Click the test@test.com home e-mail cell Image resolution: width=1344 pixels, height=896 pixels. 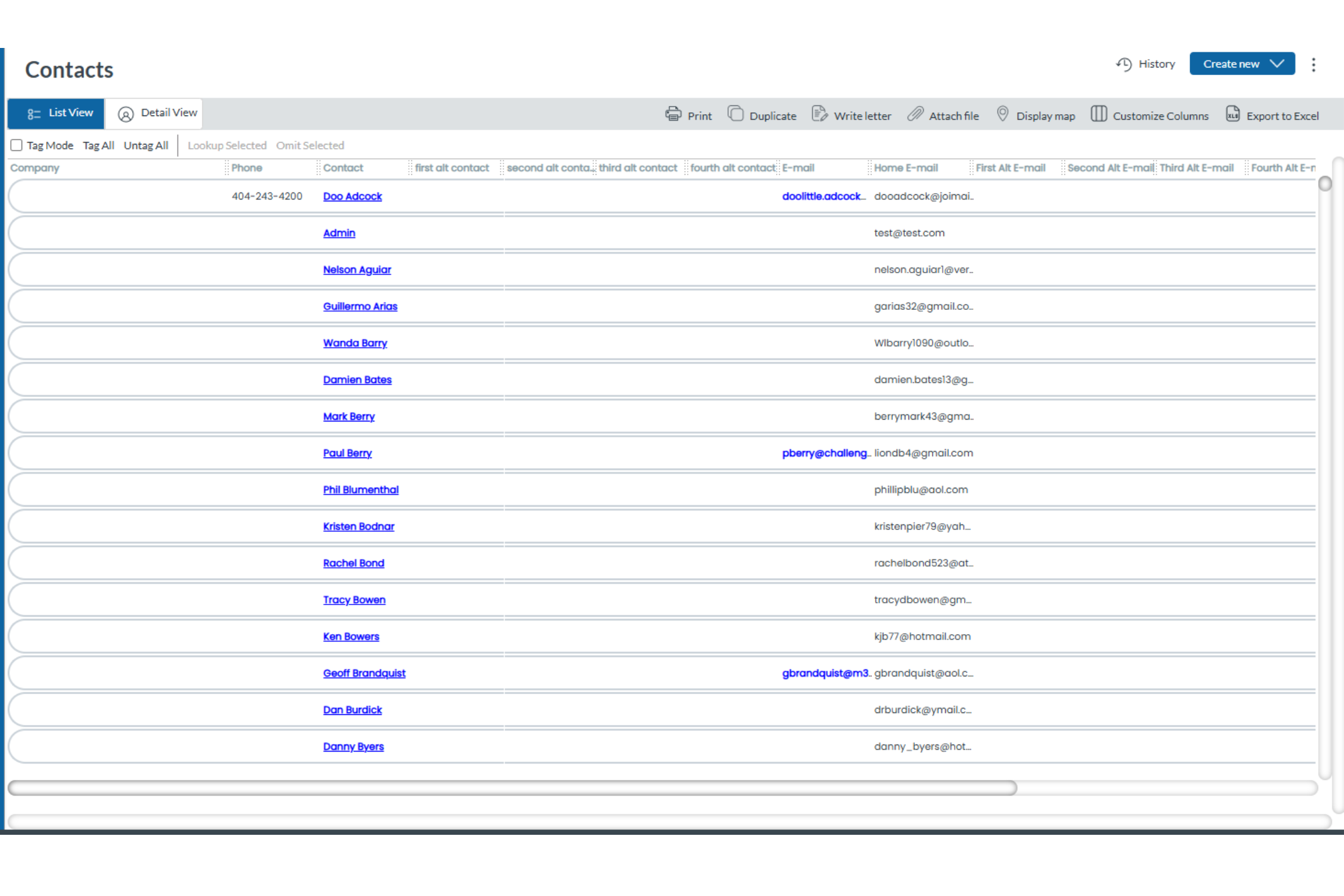(x=909, y=233)
